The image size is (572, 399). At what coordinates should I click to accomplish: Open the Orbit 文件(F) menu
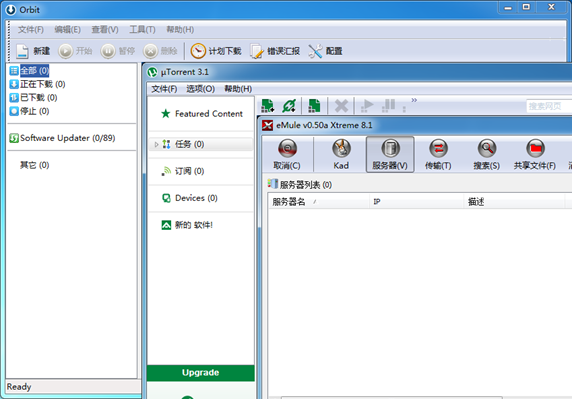pos(31,30)
